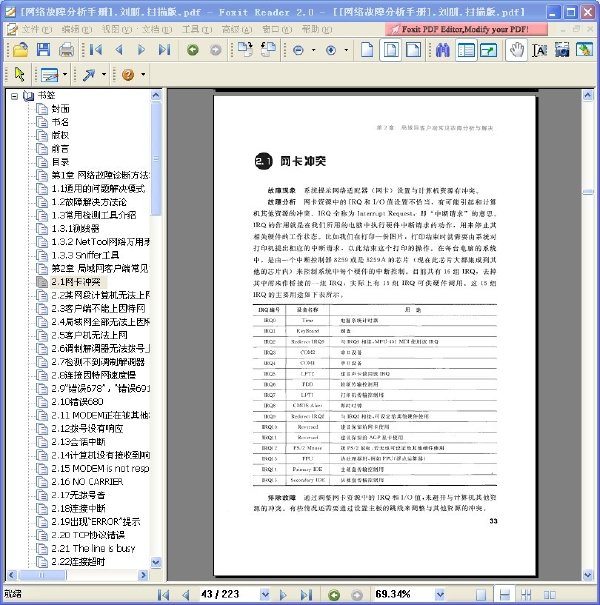Set actual size page view
600x605 pixels.
[367, 50]
